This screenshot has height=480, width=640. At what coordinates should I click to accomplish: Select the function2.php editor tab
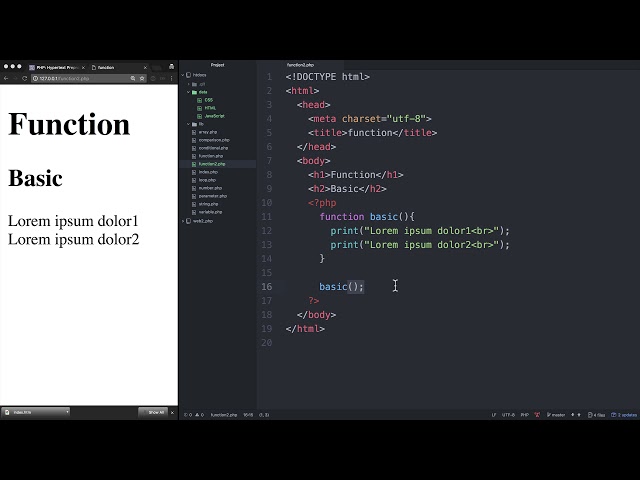(300, 65)
